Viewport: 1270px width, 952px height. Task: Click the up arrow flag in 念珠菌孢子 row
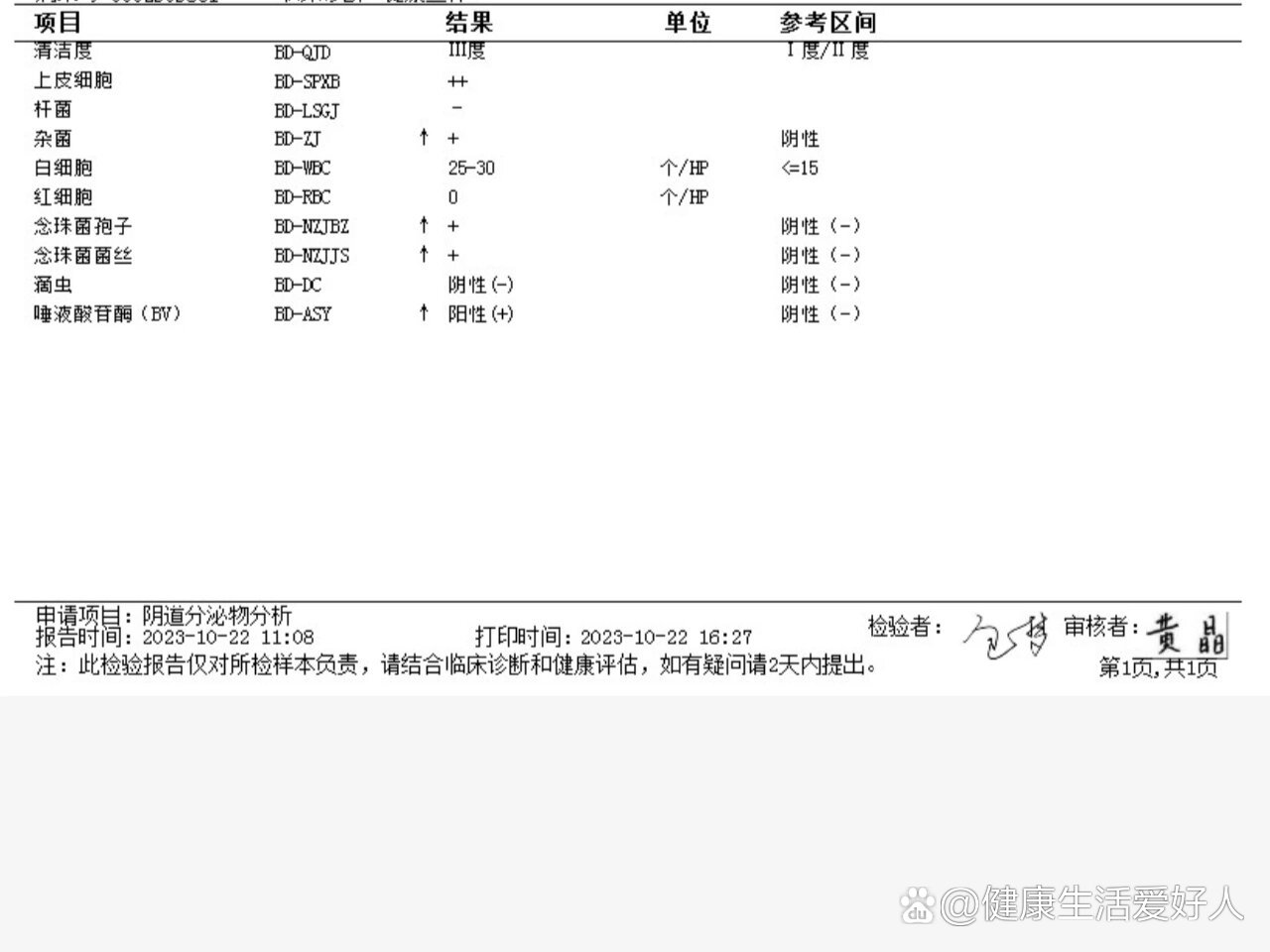point(425,225)
